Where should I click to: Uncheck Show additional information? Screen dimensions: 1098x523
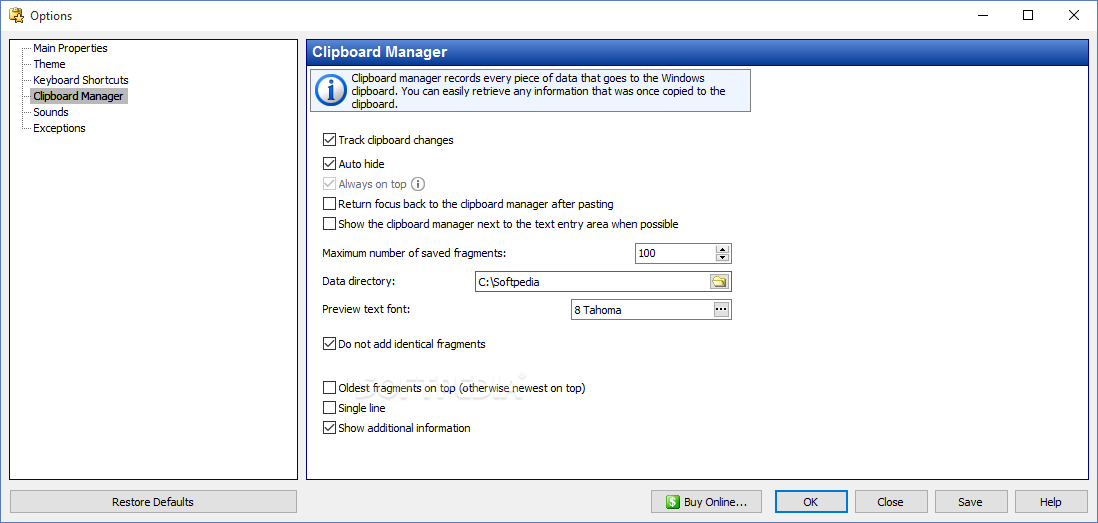pyautogui.click(x=329, y=428)
